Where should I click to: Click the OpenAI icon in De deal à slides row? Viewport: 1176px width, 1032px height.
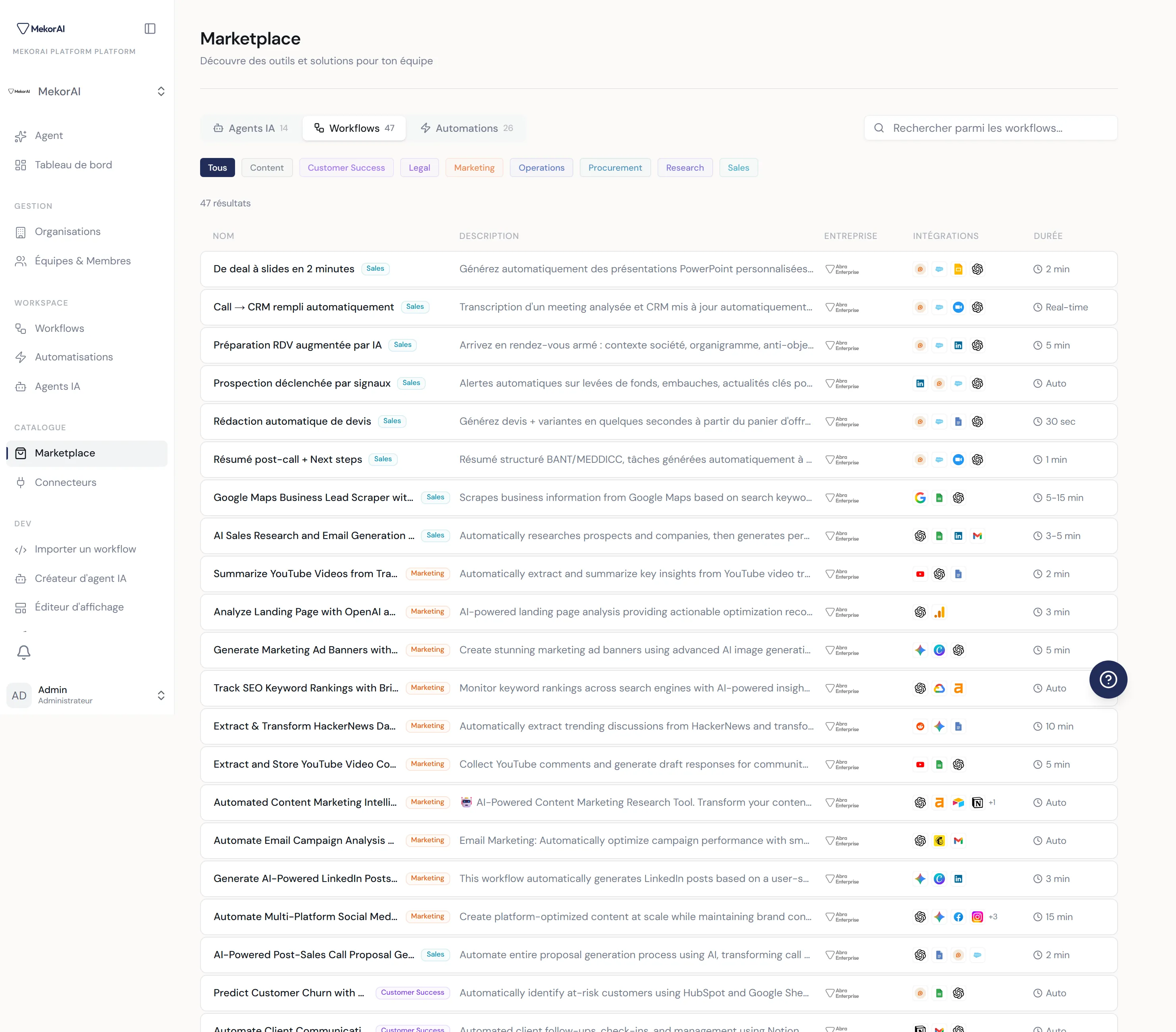(x=977, y=269)
